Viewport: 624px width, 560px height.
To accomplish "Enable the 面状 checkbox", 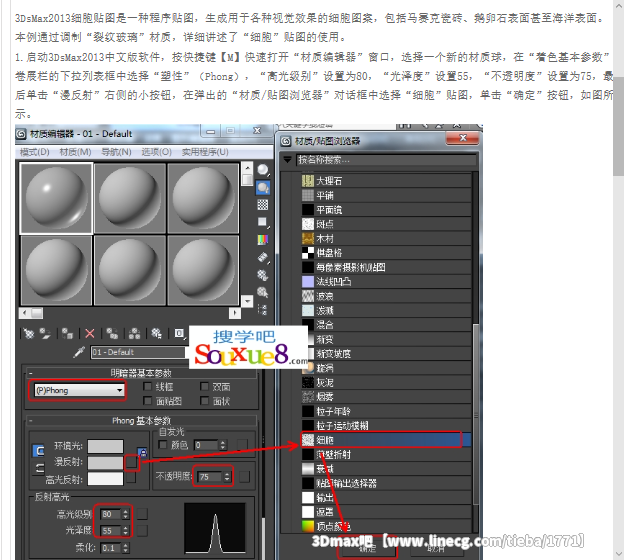I will pyautogui.click(x=204, y=401).
